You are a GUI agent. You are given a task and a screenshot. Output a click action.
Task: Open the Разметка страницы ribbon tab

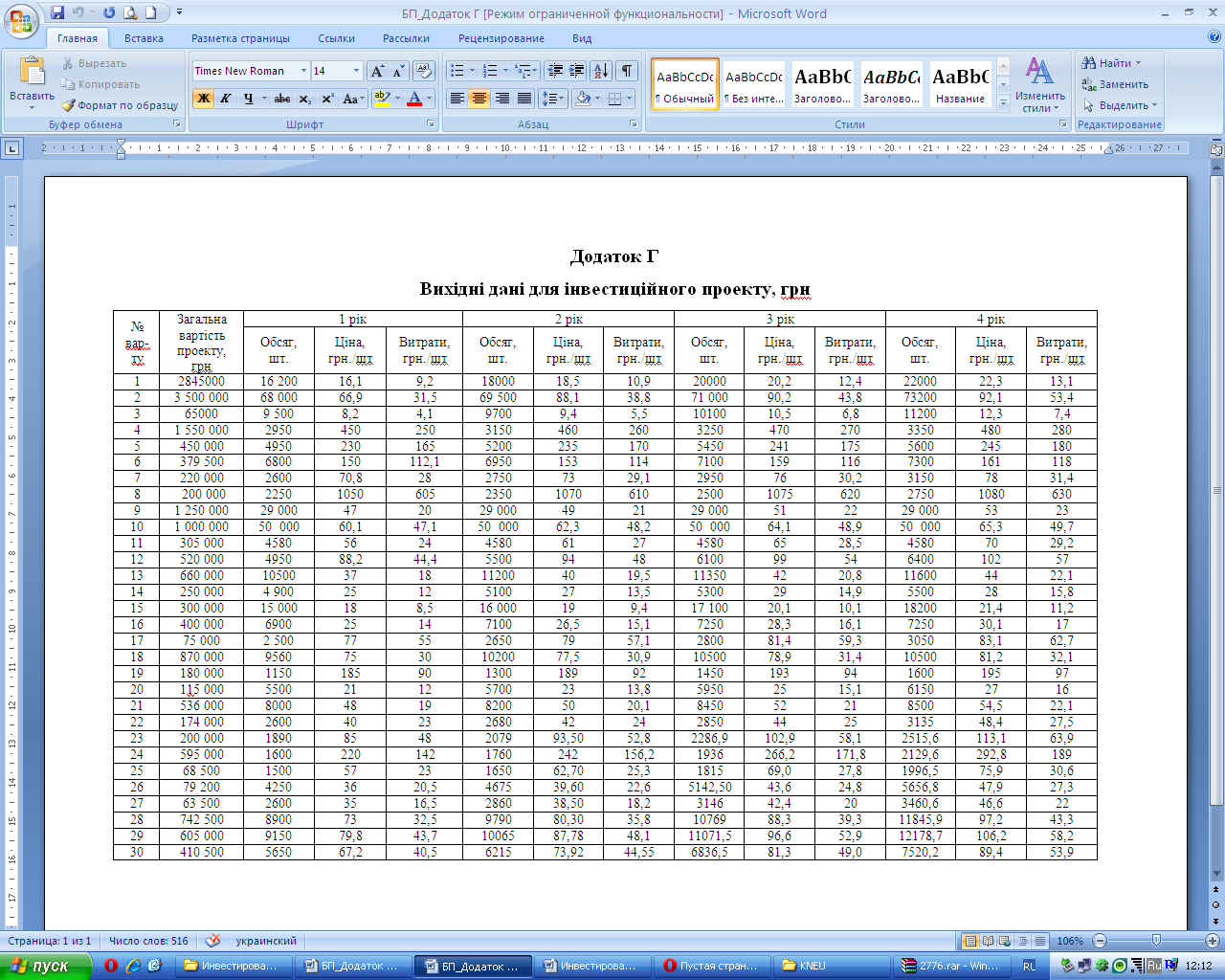point(240,38)
